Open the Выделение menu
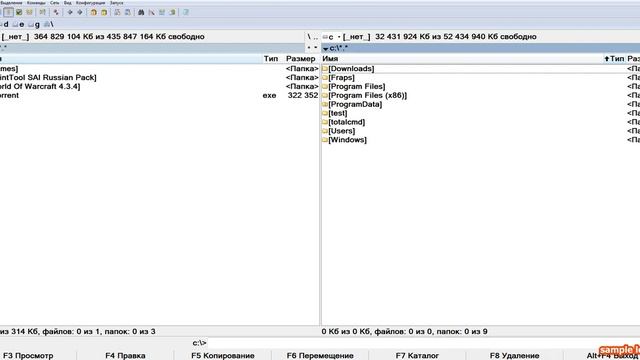The width and height of the screenshot is (640, 360). tap(11, 3)
